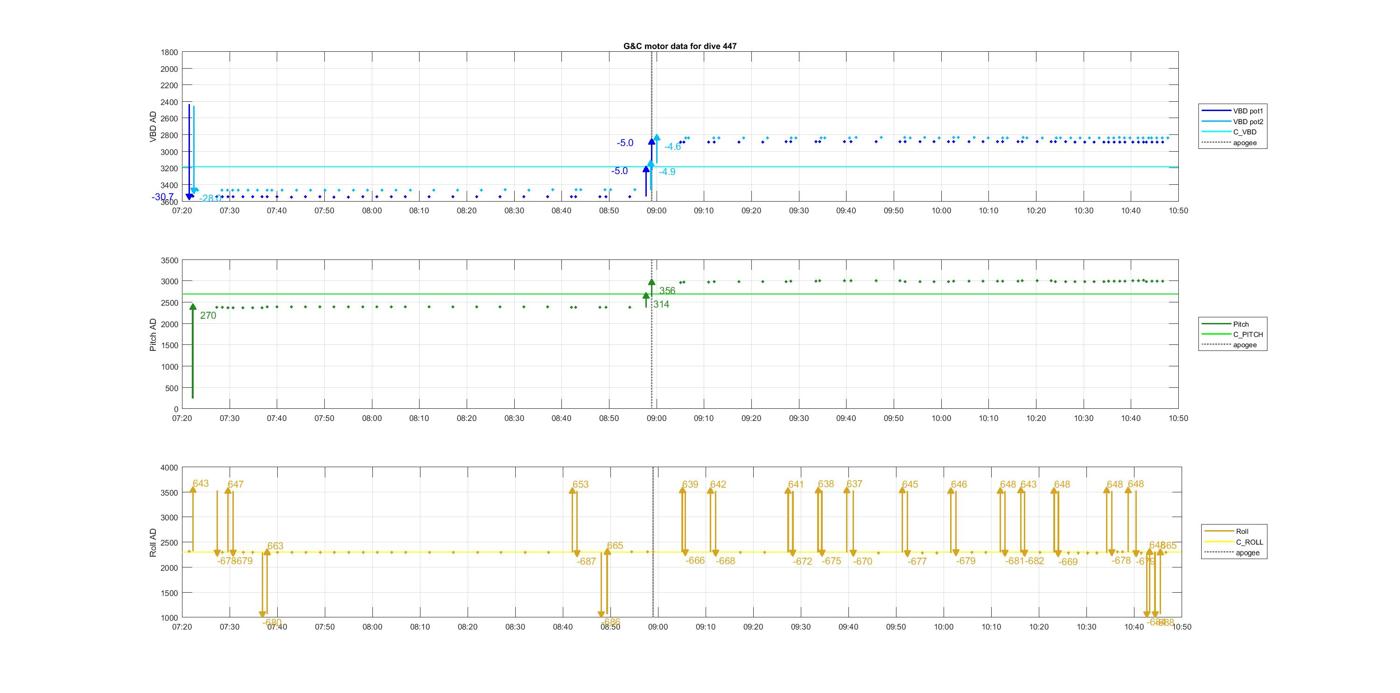Click the '643' roll label near 07:20

point(201,484)
